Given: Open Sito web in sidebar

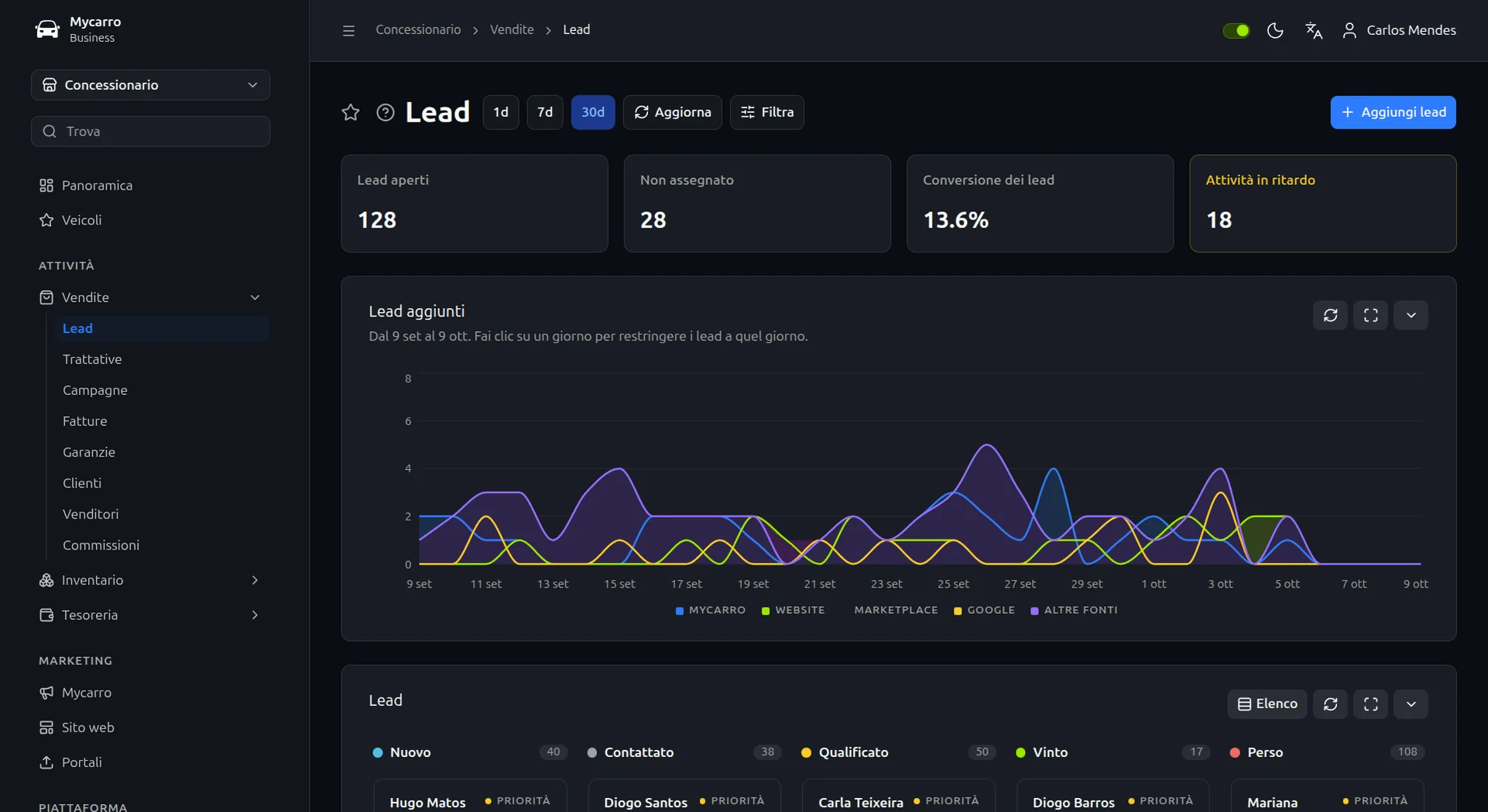Looking at the screenshot, I should click(x=150, y=728).
